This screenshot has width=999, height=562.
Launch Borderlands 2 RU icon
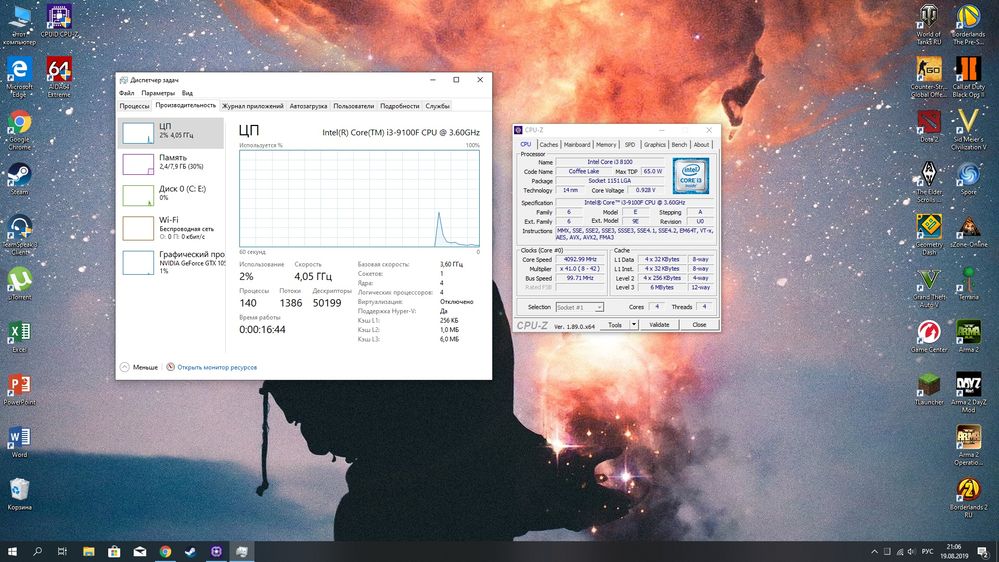[968, 498]
